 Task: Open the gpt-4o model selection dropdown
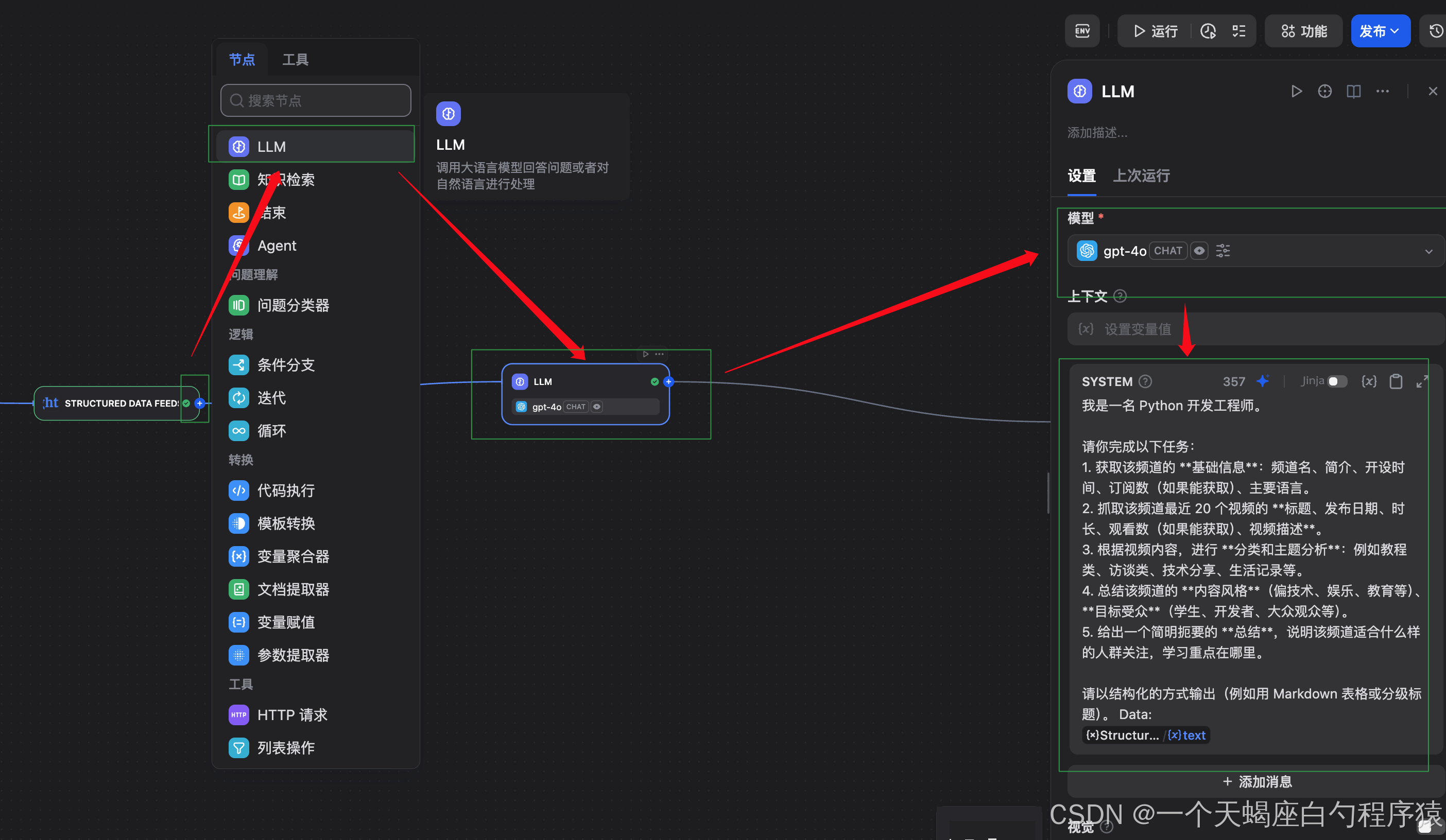tap(1429, 251)
